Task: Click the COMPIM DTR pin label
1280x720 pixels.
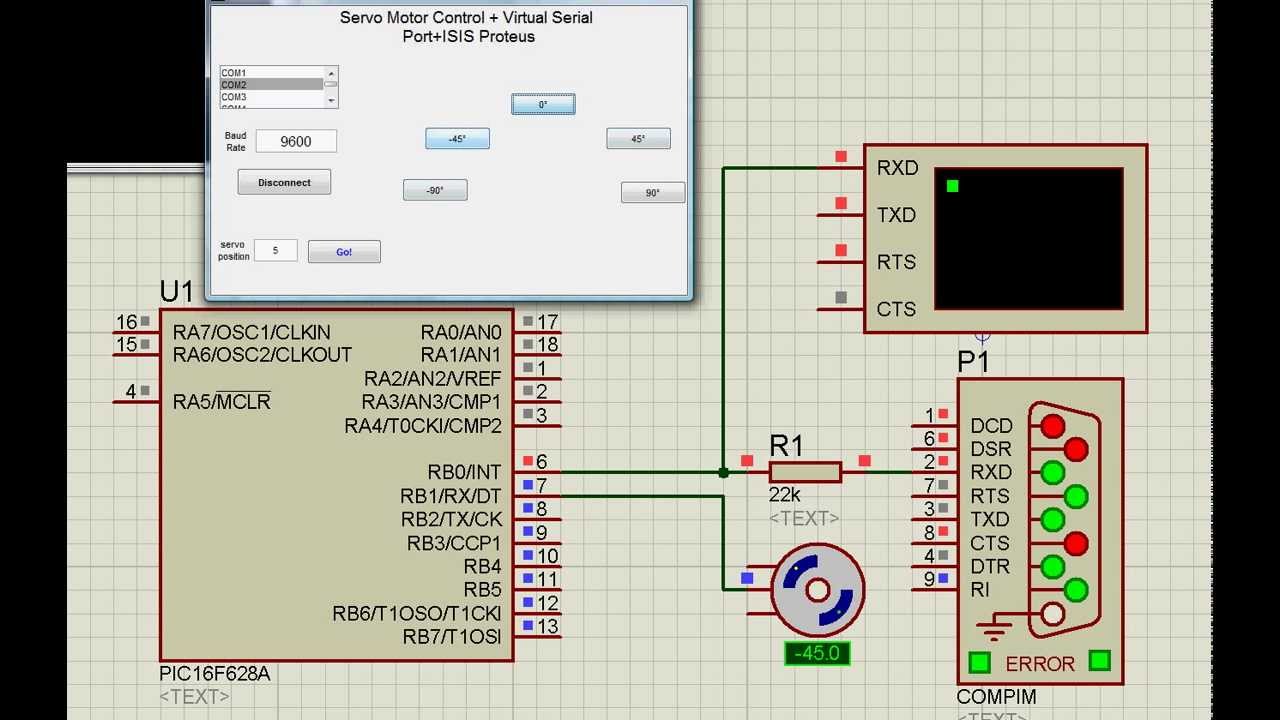Action: (990, 566)
